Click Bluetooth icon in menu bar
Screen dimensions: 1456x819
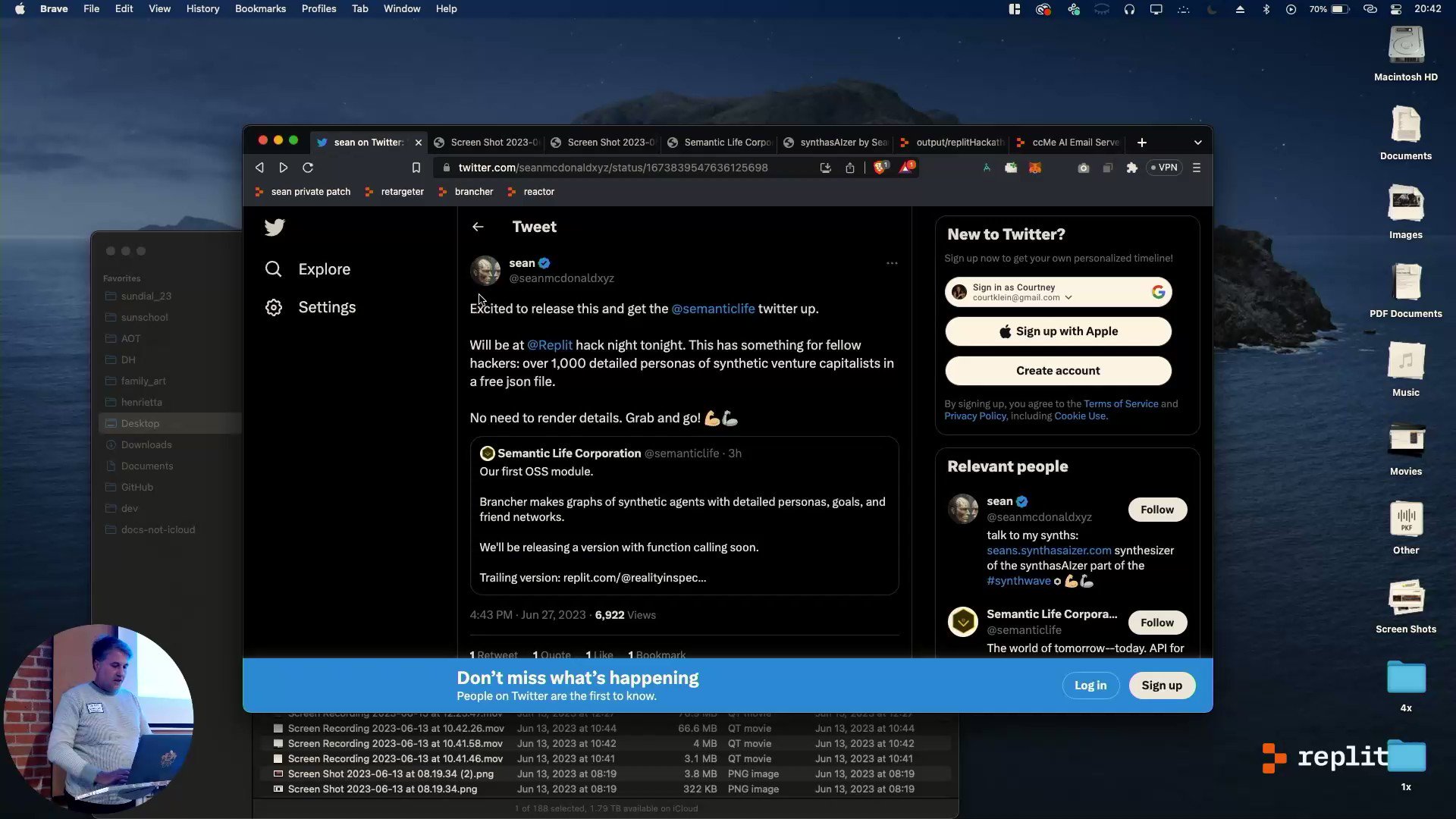(1266, 9)
